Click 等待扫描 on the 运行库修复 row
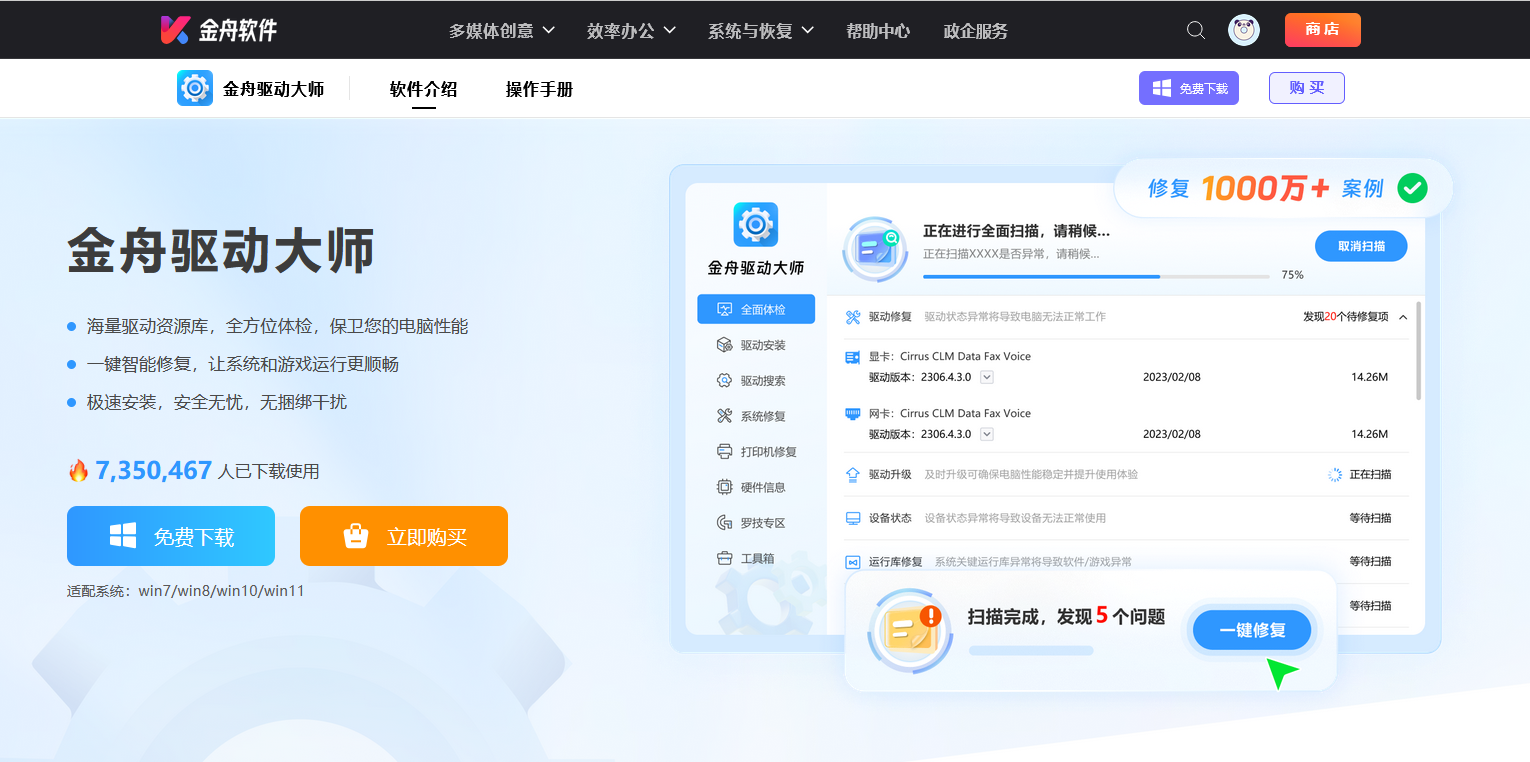Screen dimensions: 1530x762 [x=1370, y=561]
